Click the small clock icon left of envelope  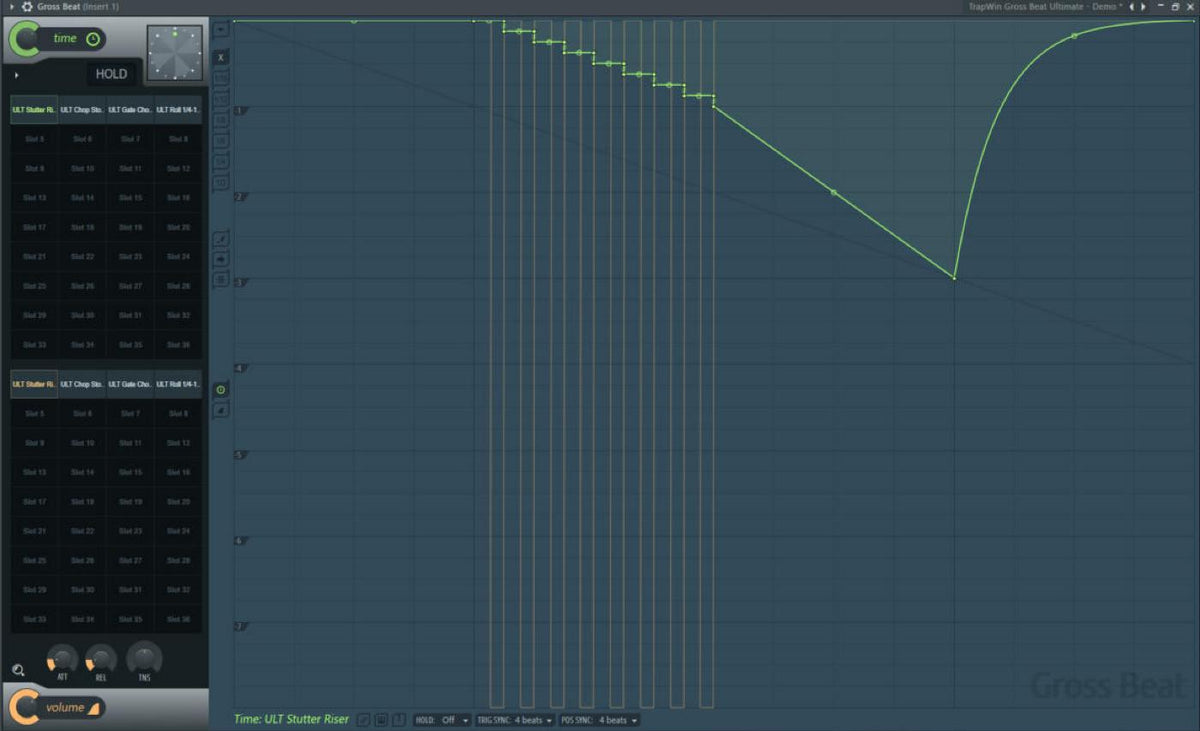pos(221,389)
